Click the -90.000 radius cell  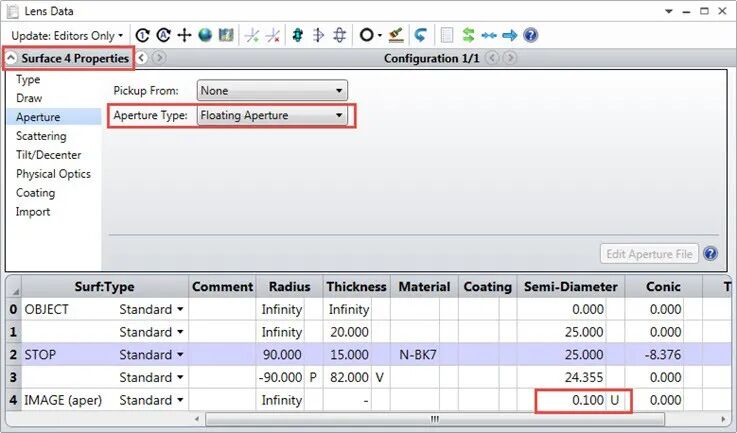pyautogui.click(x=282, y=378)
